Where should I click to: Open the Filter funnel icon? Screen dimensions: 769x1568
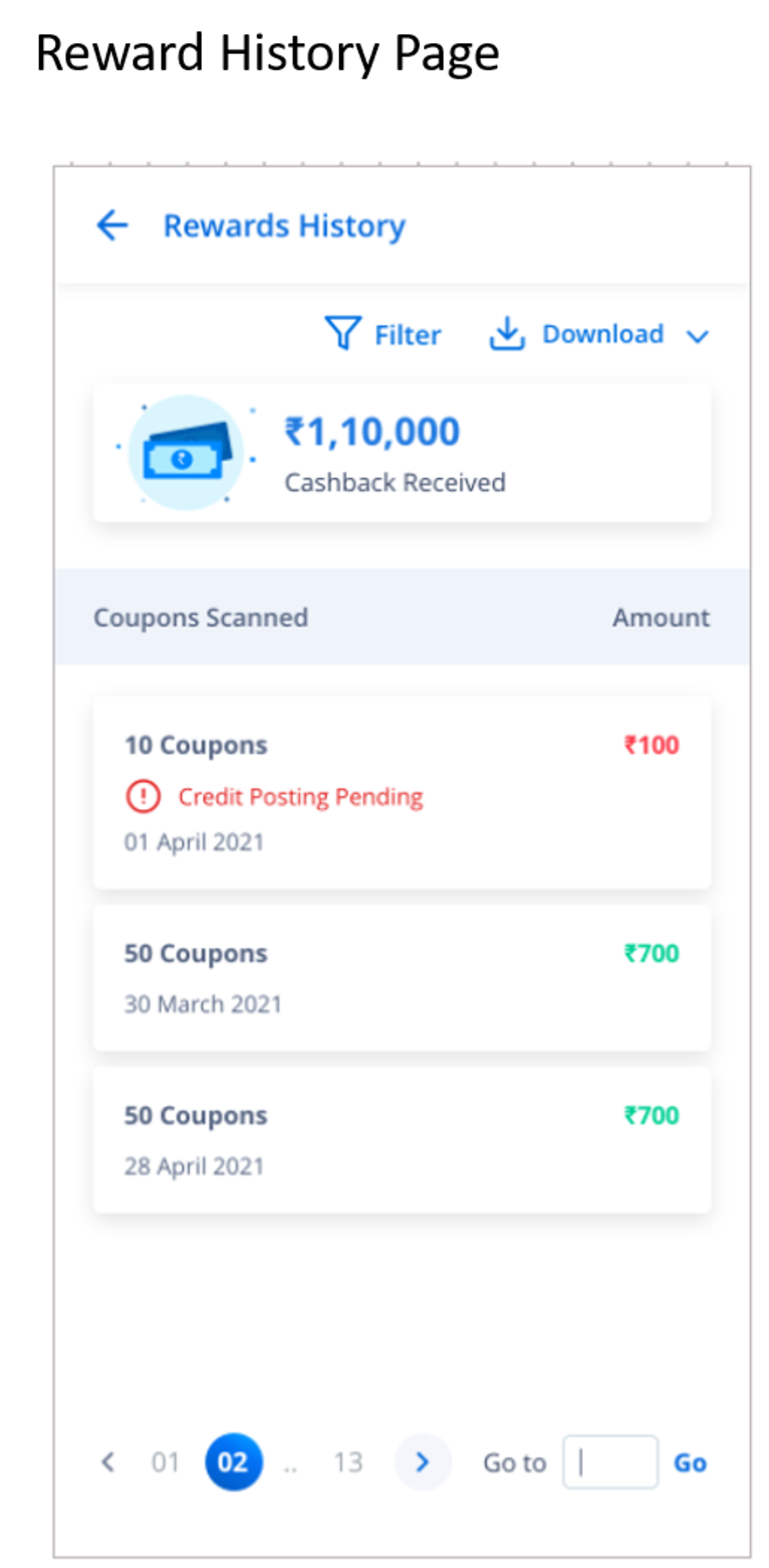342,334
